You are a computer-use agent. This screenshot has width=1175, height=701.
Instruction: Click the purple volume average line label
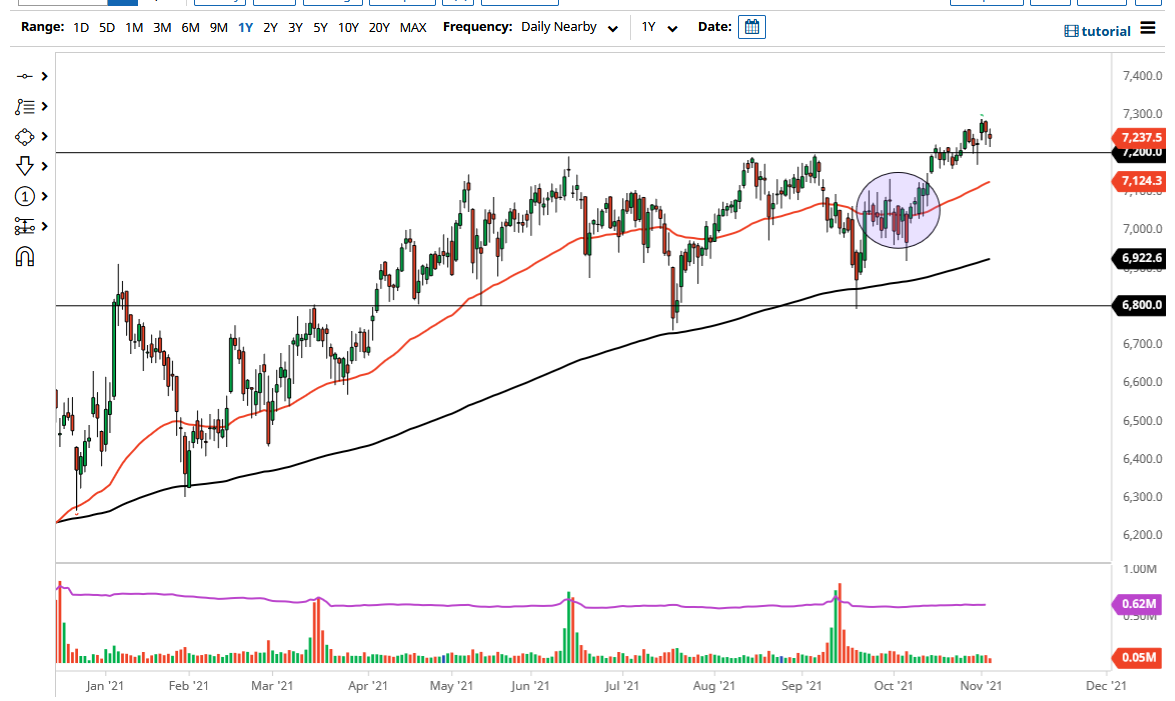click(x=1140, y=604)
